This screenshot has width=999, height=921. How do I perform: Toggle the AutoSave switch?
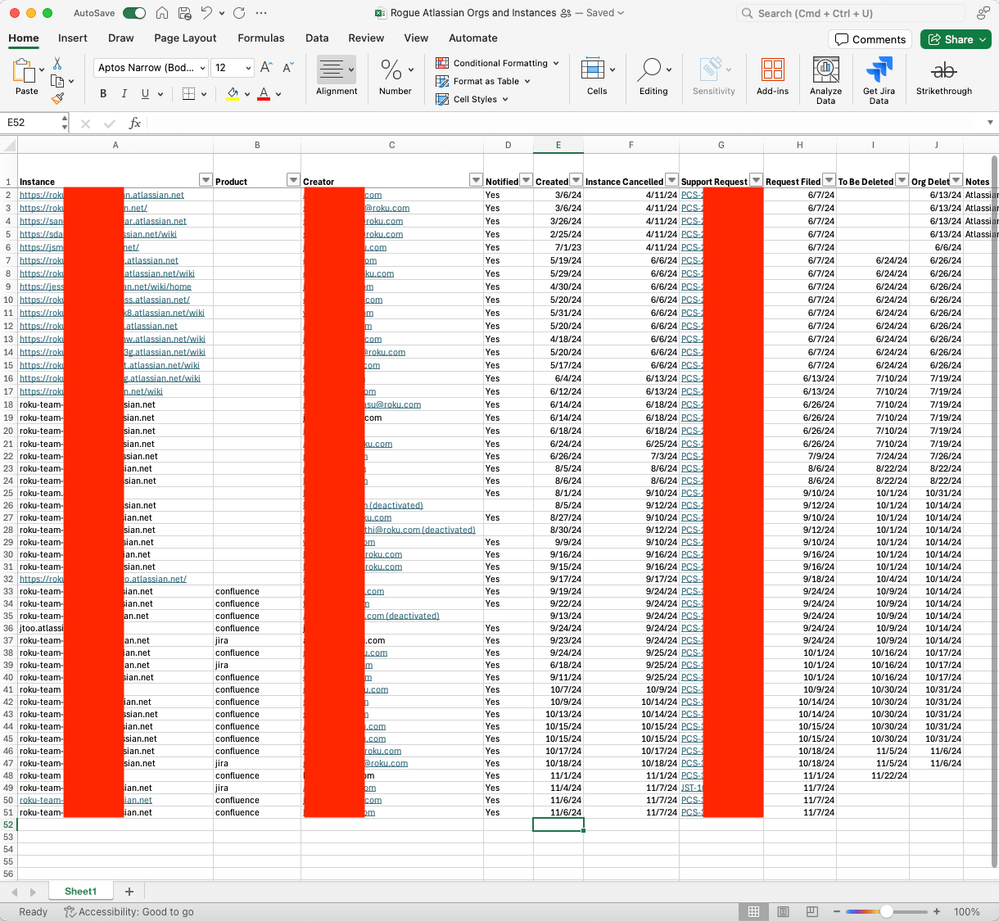coord(134,13)
